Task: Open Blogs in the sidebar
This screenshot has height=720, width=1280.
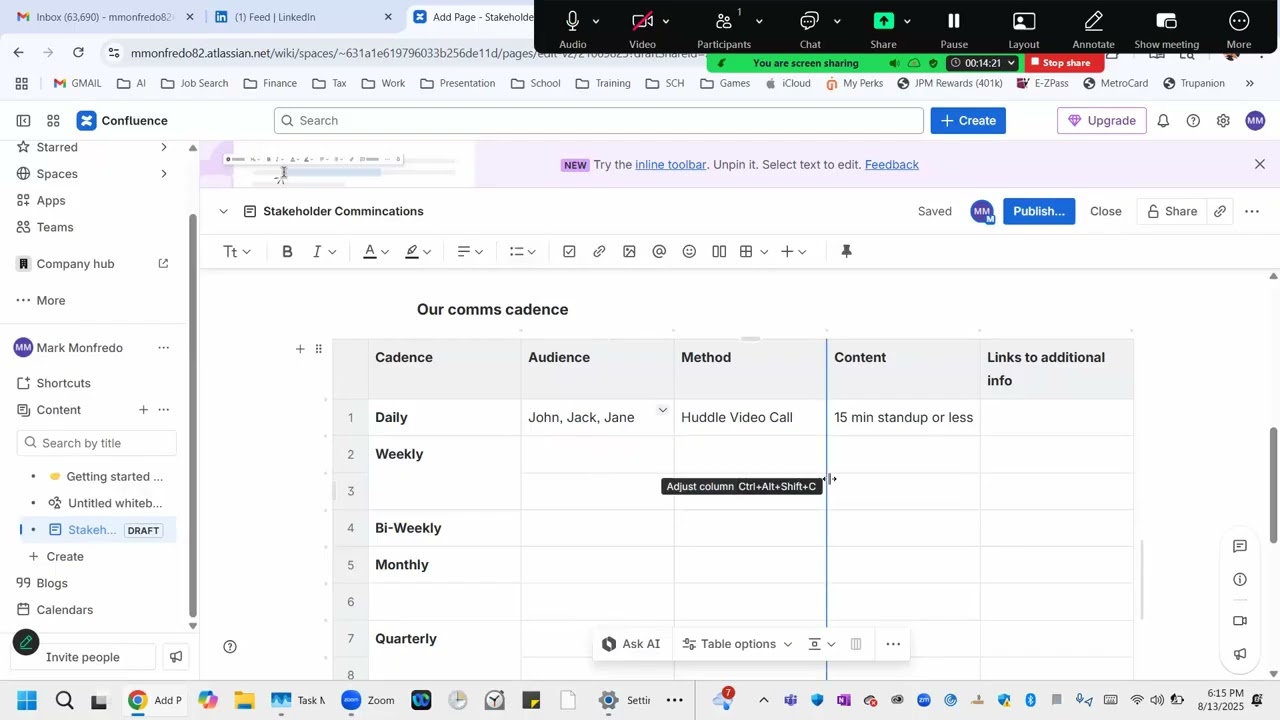Action: (52, 583)
